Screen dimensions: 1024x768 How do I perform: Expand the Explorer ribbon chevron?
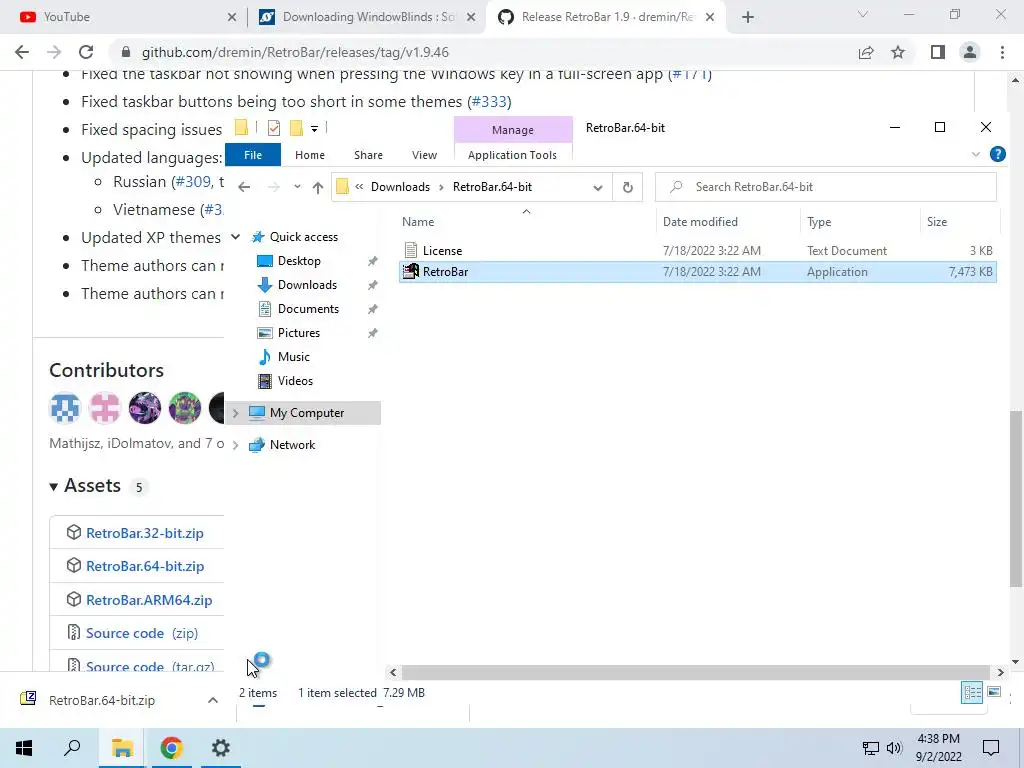pyautogui.click(x=976, y=154)
